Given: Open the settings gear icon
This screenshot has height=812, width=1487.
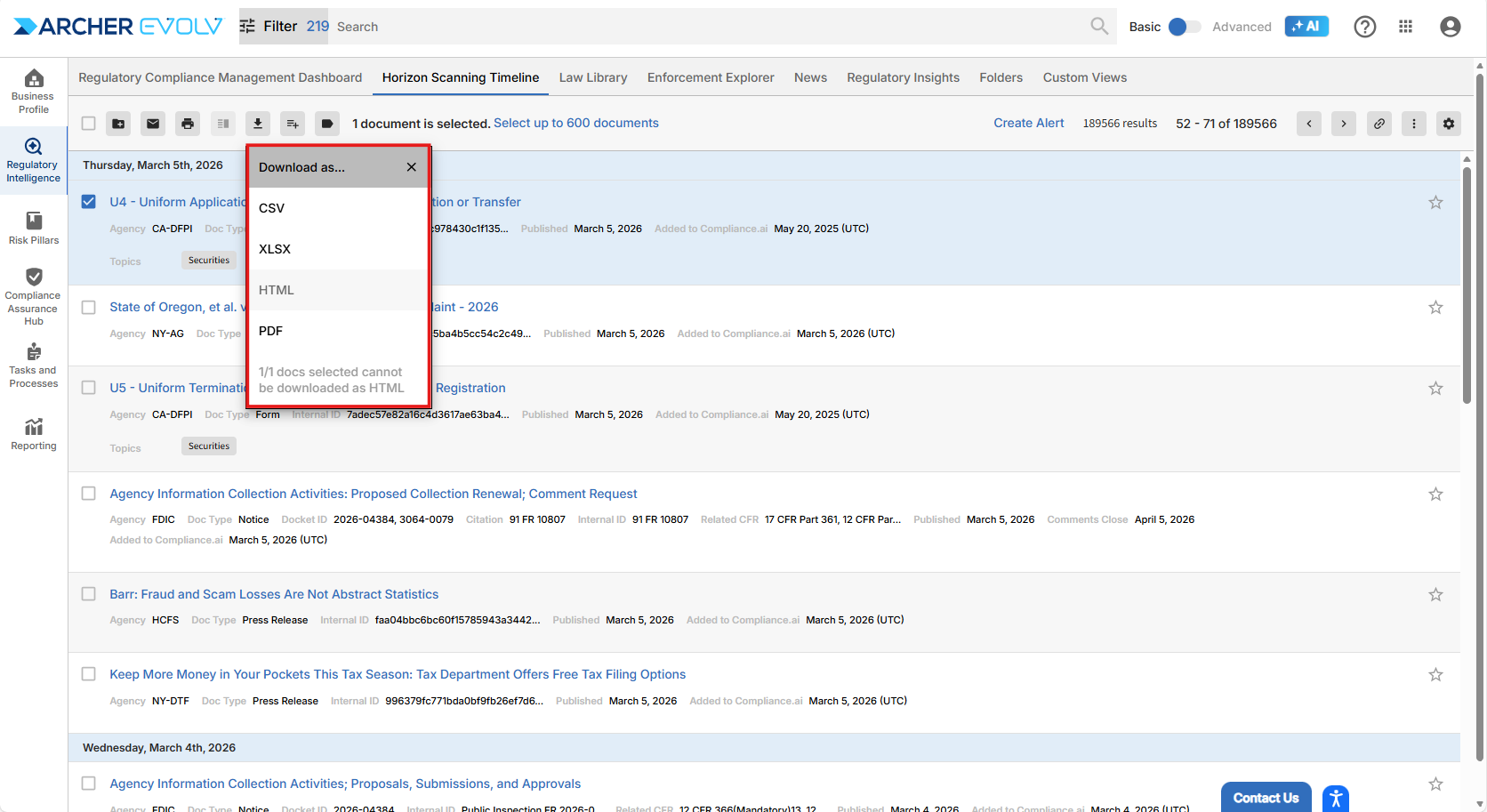Looking at the screenshot, I should pyautogui.click(x=1449, y=124).
